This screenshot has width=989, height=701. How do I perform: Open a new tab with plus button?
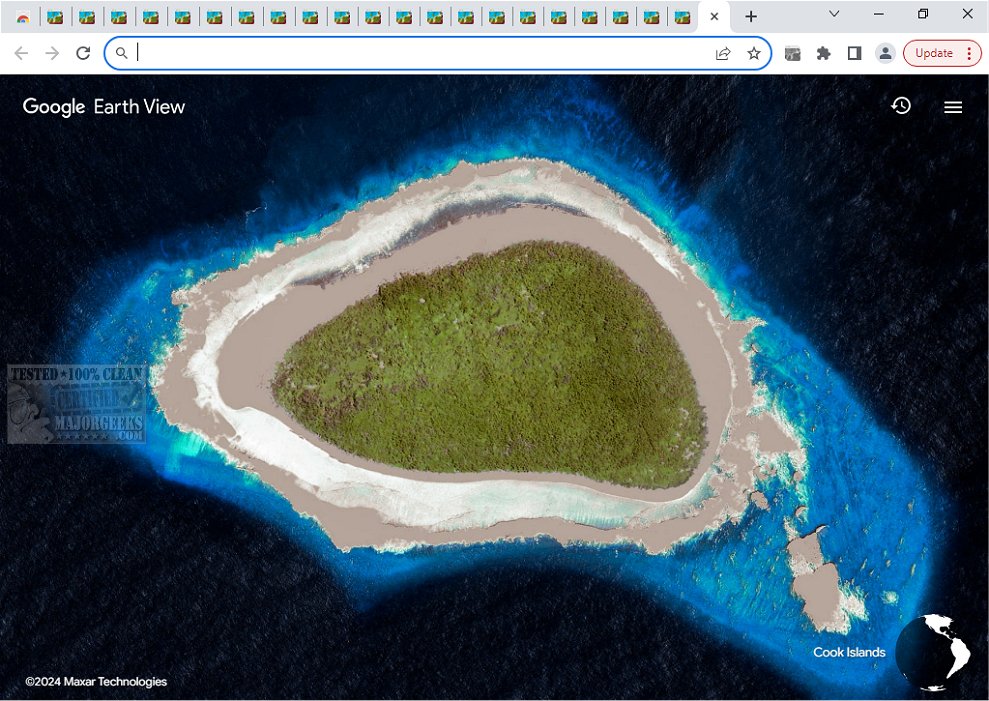pos(751,17)
